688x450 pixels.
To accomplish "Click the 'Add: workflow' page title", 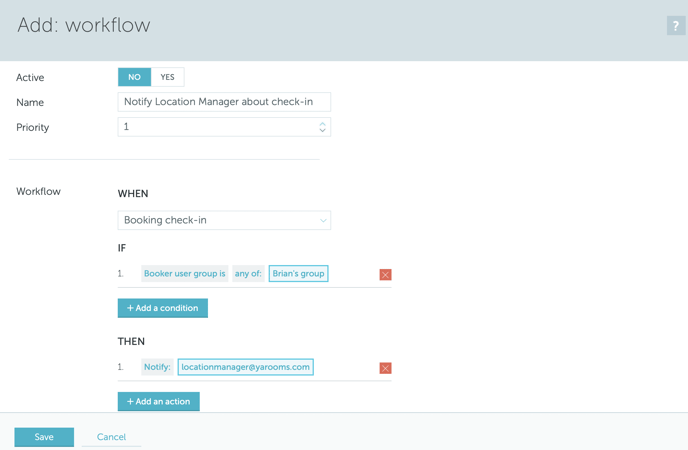I will coord(84,25).
